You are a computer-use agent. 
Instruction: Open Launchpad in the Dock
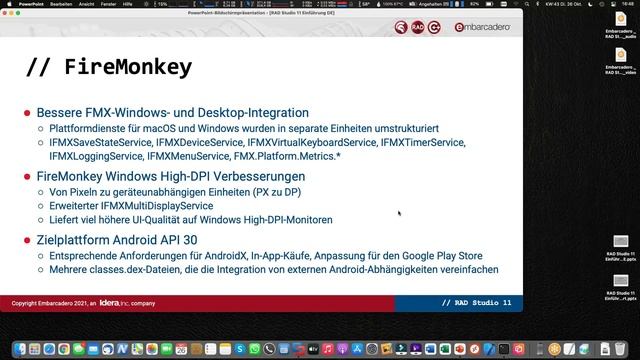coord(35,349)
